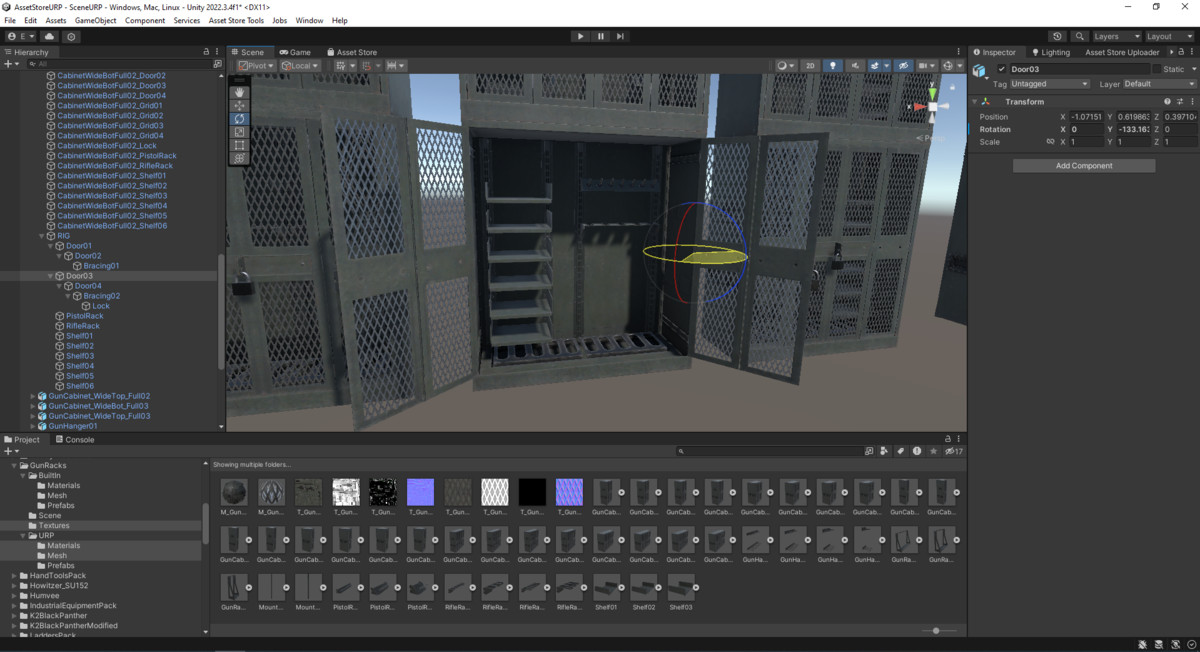Toggle scene lighting with the lightbulb icon

pos(835,64)
